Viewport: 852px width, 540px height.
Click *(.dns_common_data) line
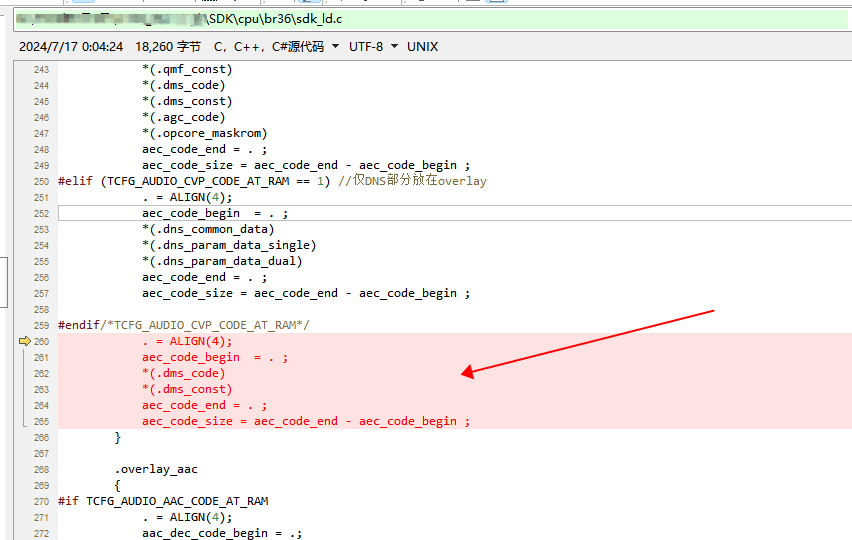(x=208, y=229)
